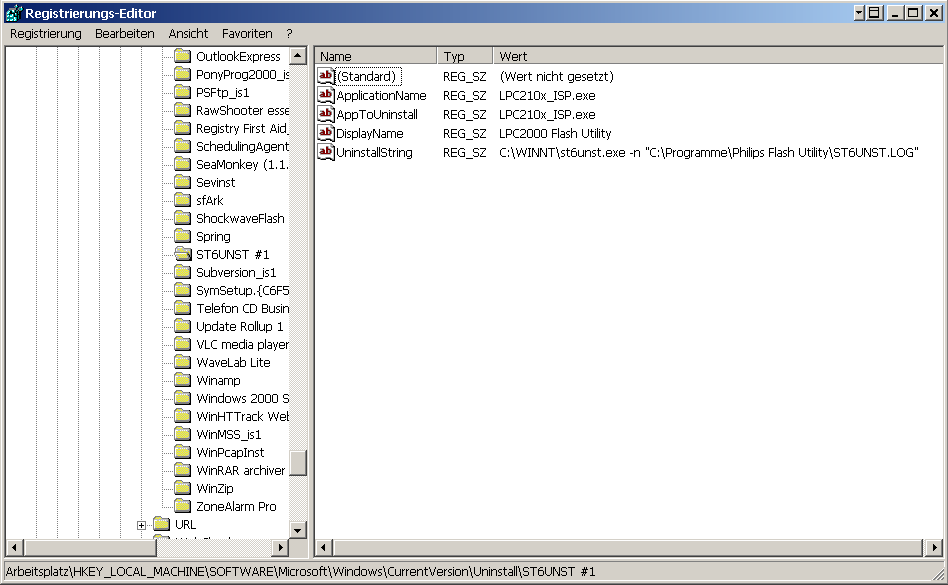Select the ZoneAlarm Pro key
Image resolution: width=948 pixels, height=585 pixels.
coord(236,506)
